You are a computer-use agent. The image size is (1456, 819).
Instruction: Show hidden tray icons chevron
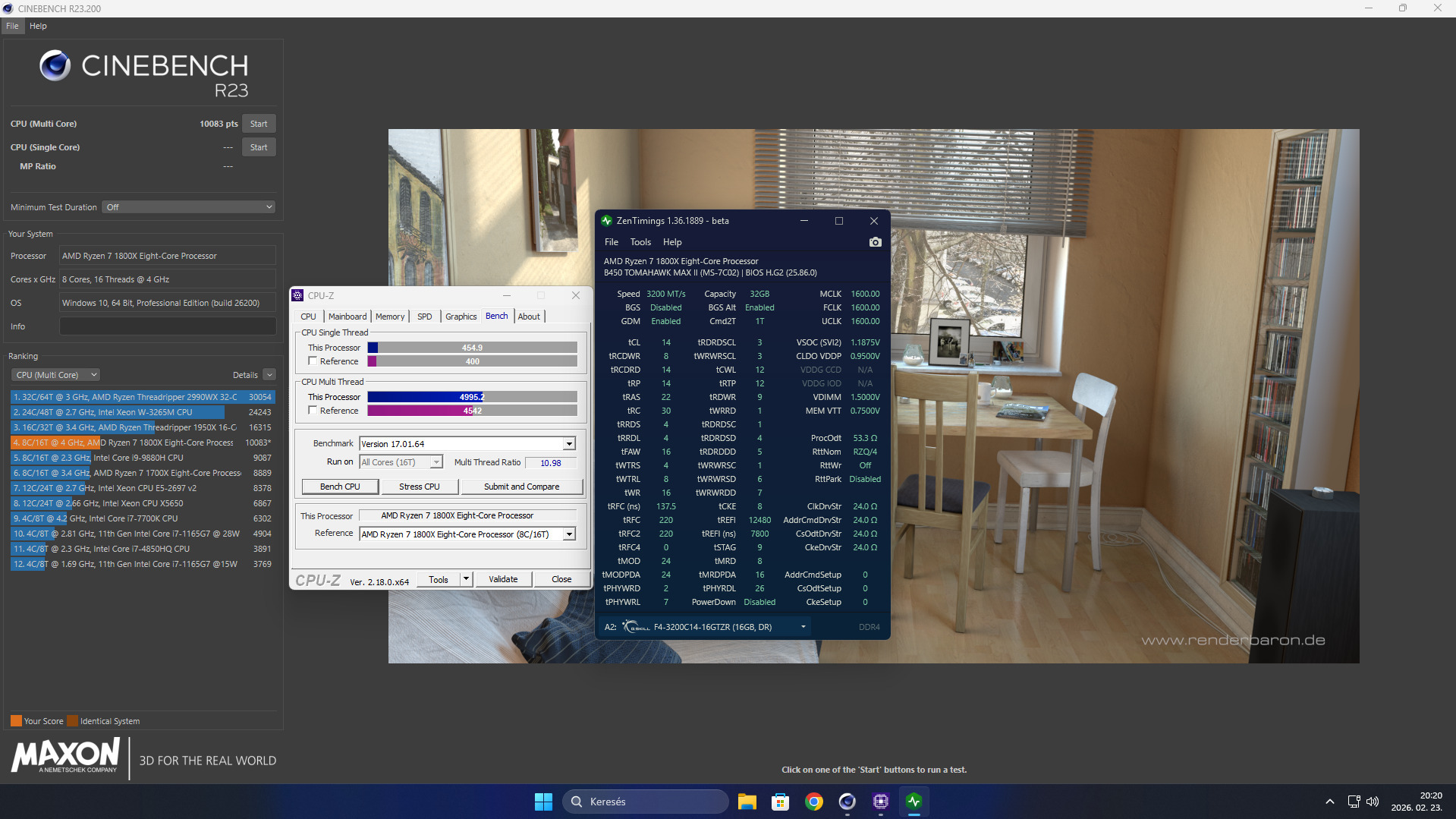(1329, 802)
